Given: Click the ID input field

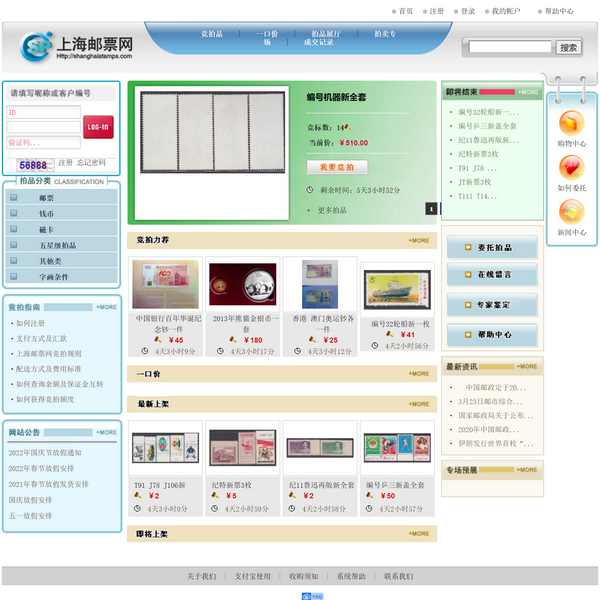Looking at the screenshot, I should 43,113.
